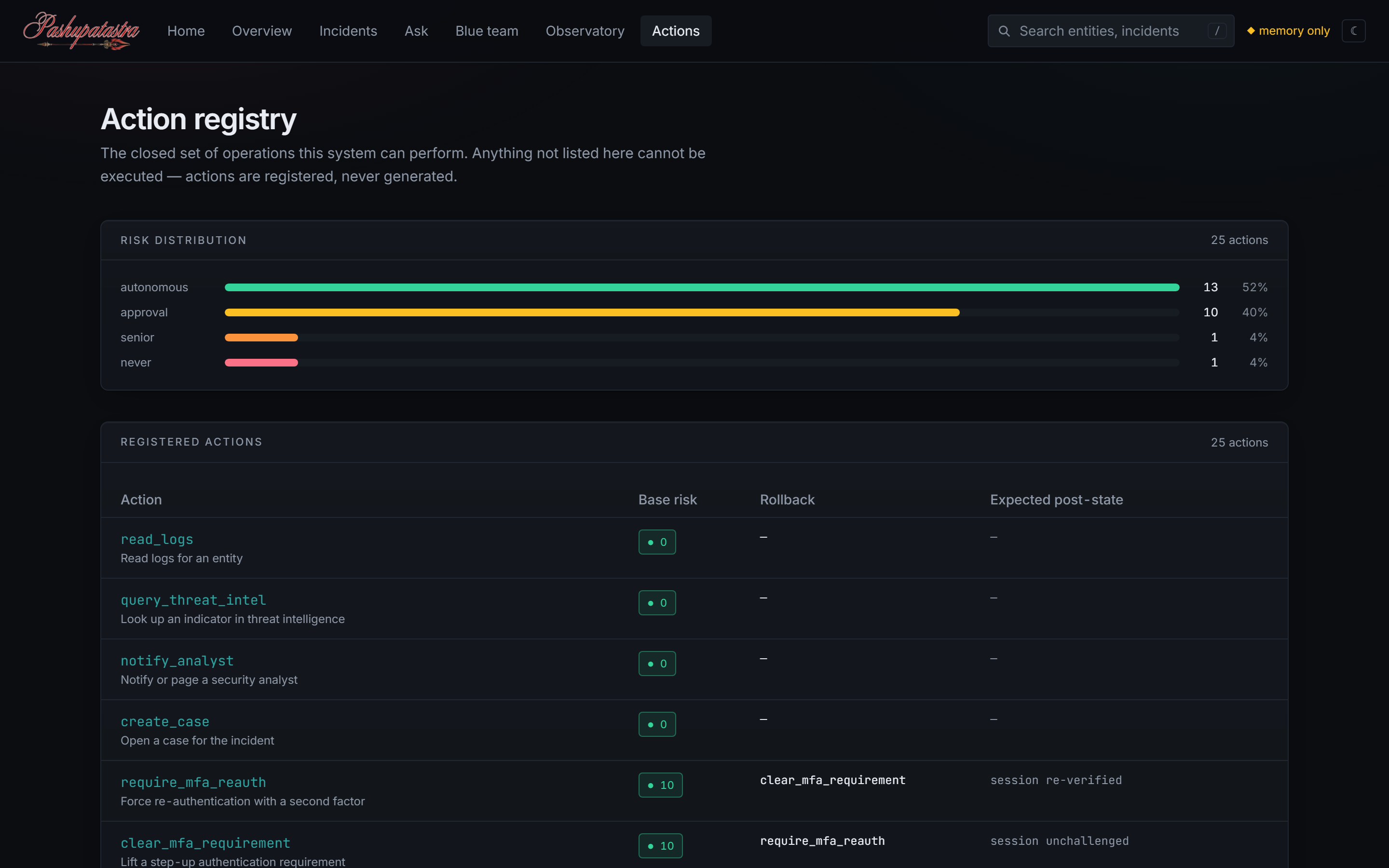Viewport: 1389px width, 868px height.
Task: Open the read_logs action
Action: tap(157, 540)
